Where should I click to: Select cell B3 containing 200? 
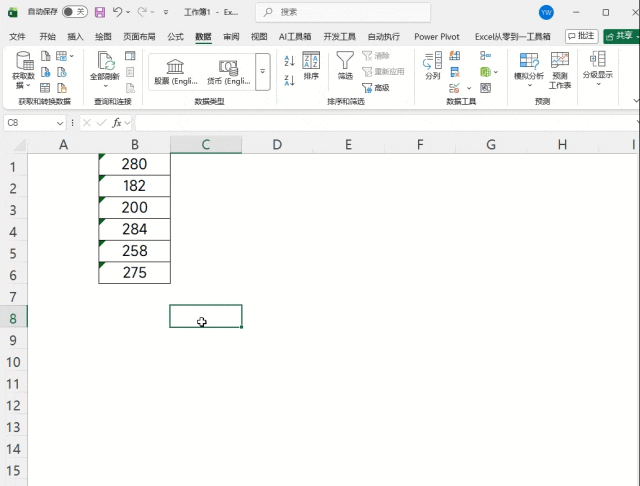tap(135, 207)
